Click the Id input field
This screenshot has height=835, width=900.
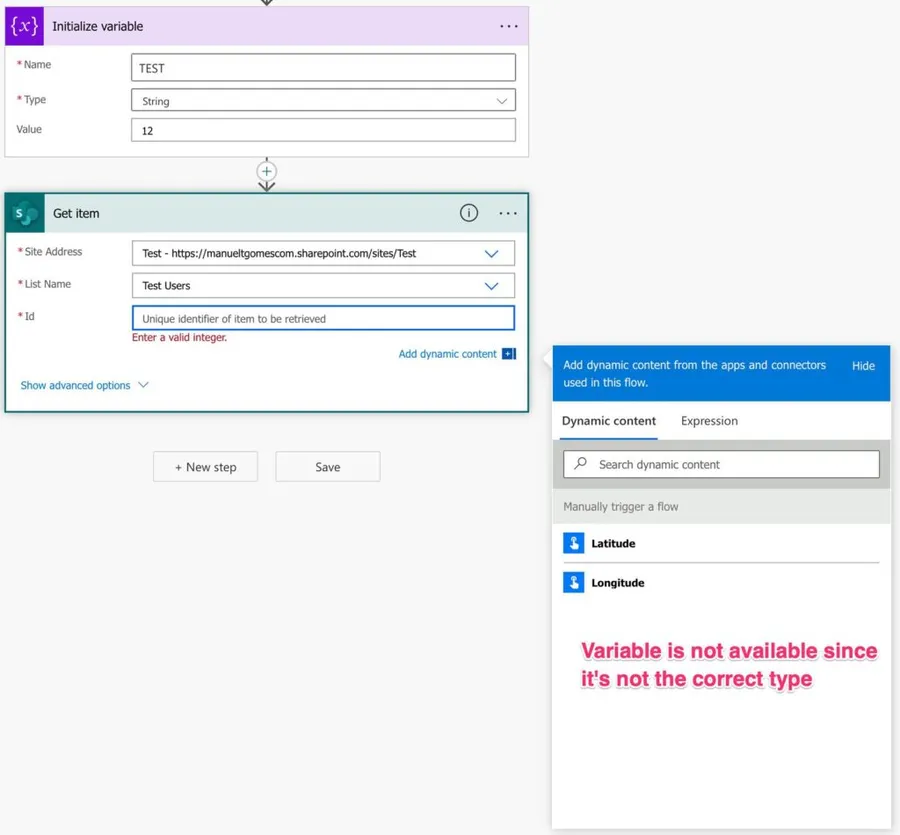coord(323,318)
